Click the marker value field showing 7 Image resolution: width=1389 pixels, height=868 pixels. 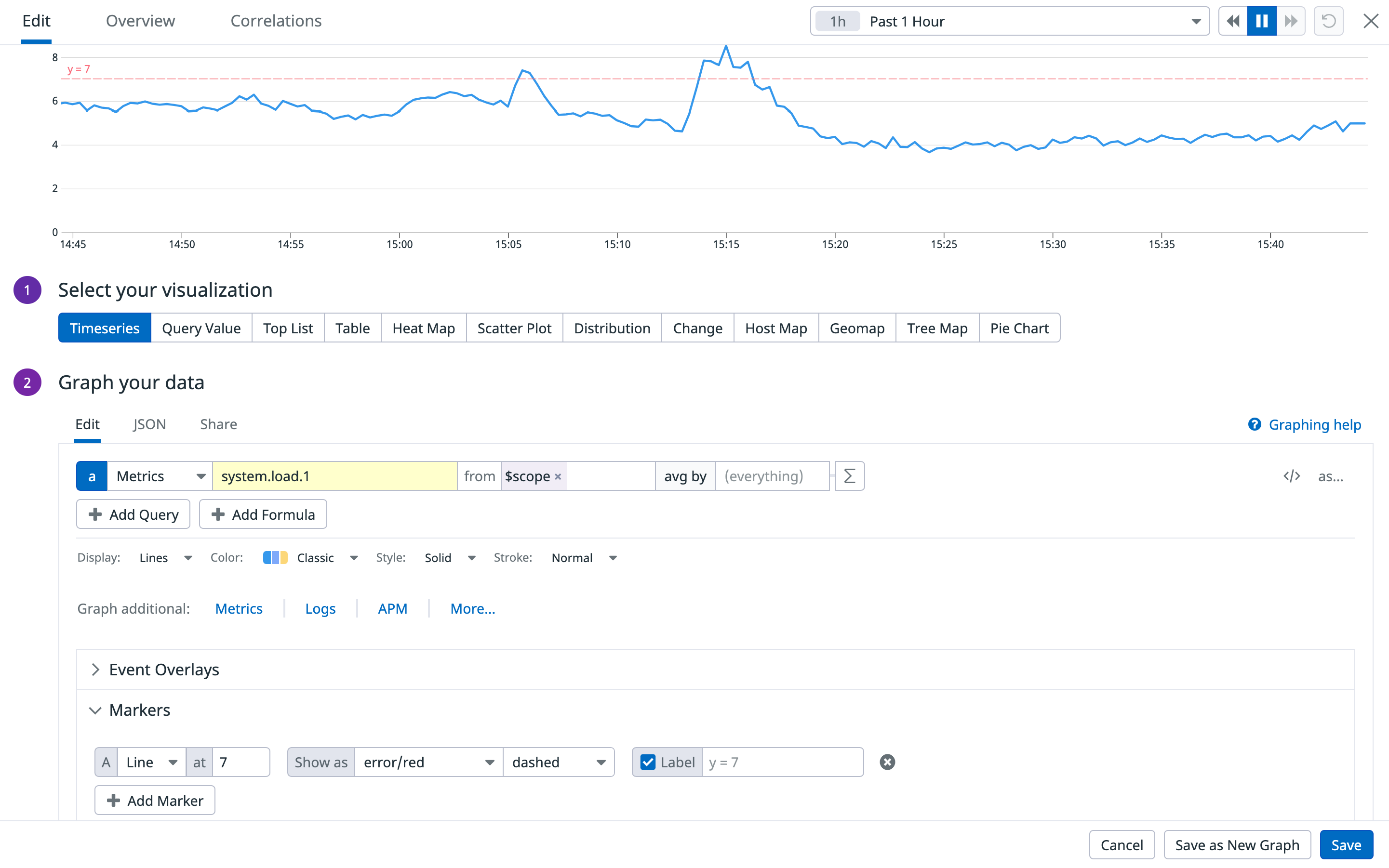click(240, 762)
